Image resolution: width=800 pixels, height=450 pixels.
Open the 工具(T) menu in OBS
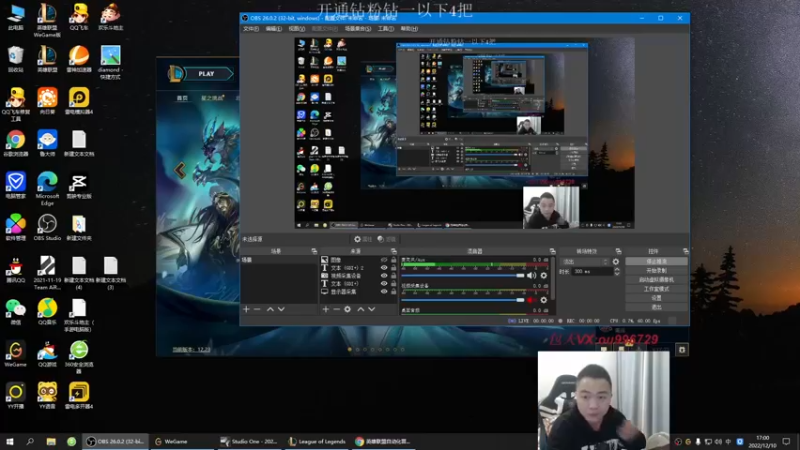[x=386, y=29]
